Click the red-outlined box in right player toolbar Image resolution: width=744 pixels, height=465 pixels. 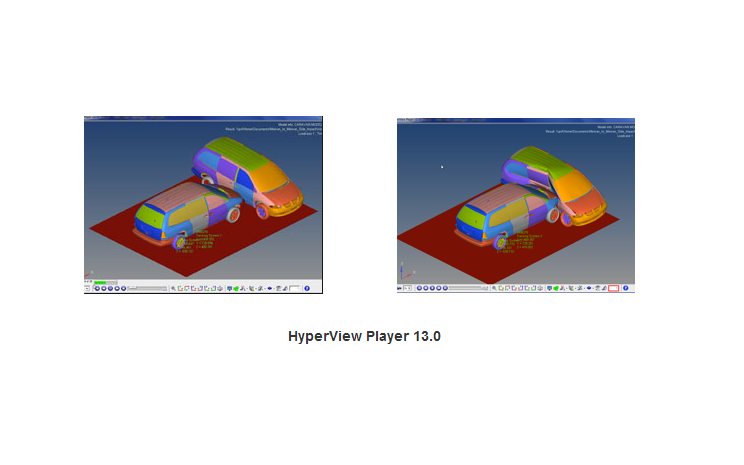(x=614, y=288)
